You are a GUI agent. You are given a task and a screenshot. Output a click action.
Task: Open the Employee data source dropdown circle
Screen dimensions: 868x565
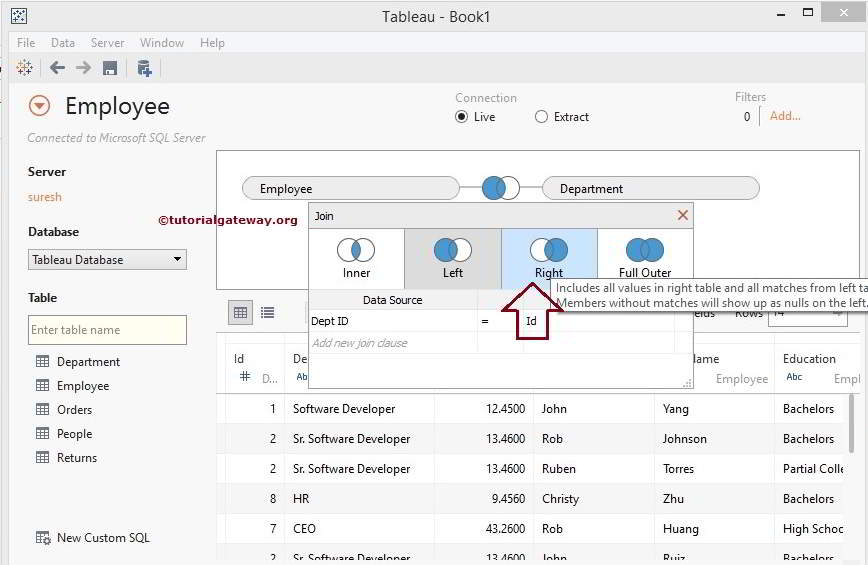pos(39,106)
